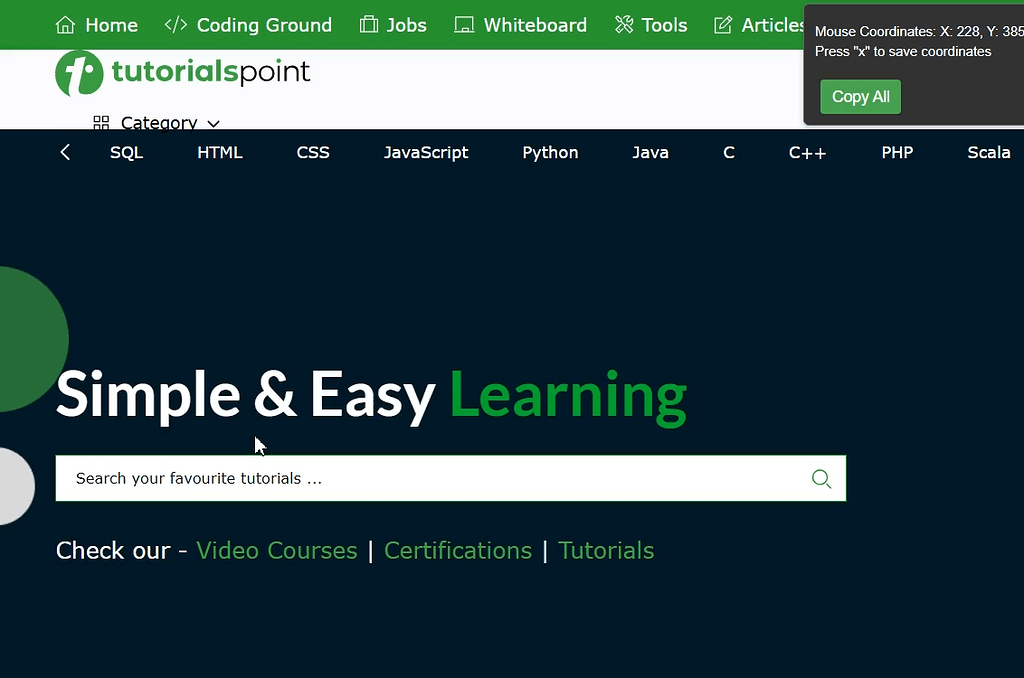This screenshot has height=678, width=1024.
Task: Open the C++ tutorial item
Action: point(807,153)
